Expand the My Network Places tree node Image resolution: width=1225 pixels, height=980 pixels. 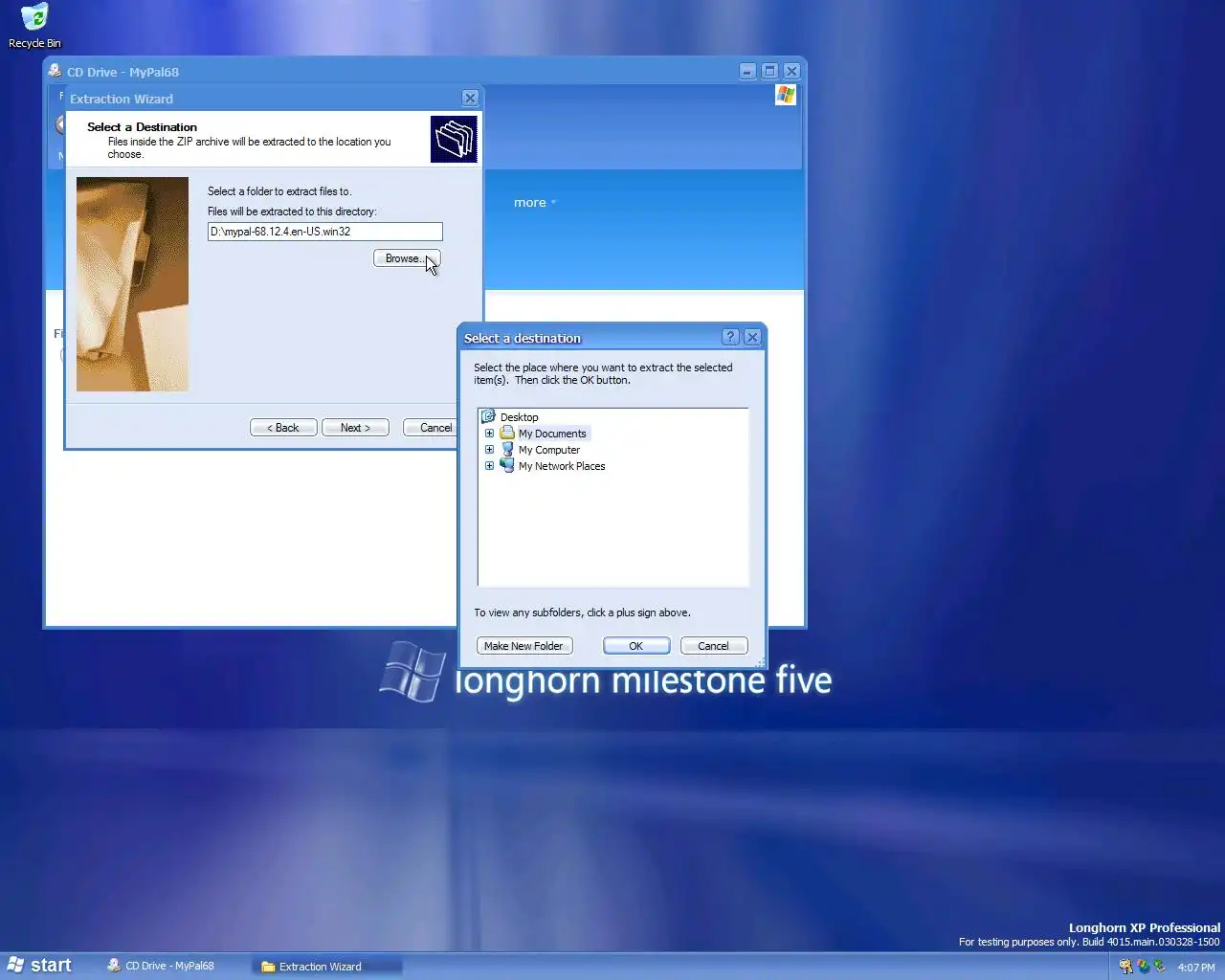point(489,466)
